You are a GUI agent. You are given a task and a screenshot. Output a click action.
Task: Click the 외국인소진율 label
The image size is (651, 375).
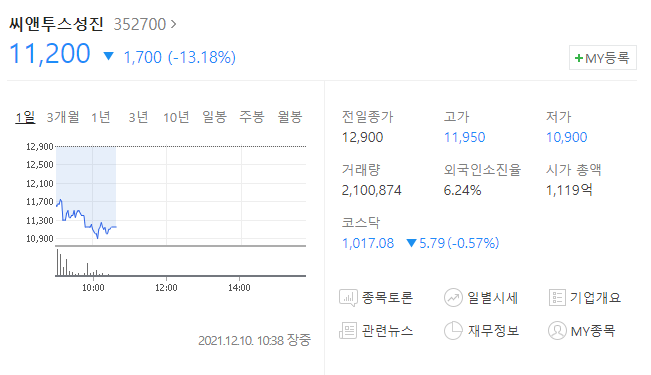482,170
